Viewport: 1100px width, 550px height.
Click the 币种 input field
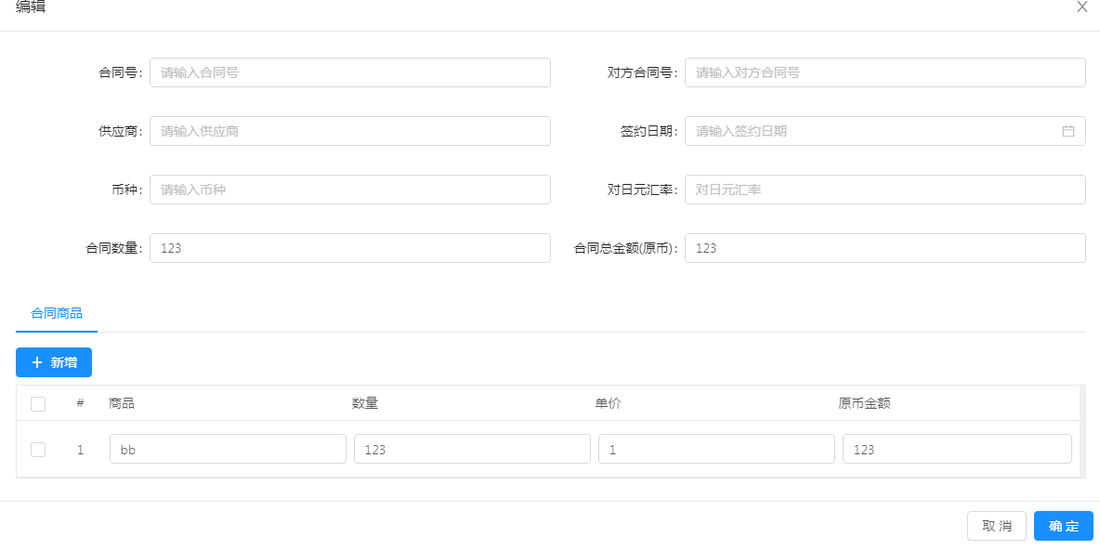(x=350, y=189)
